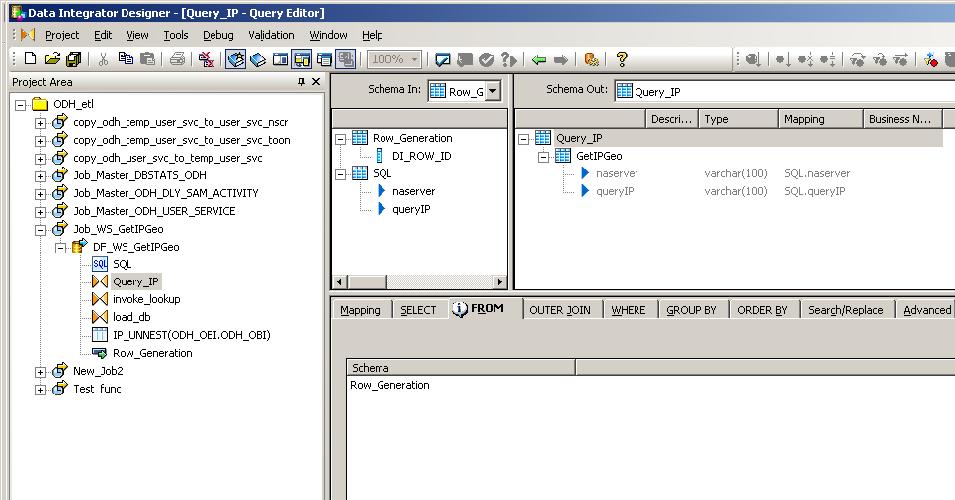The width and height of the screenshot is (955, 500).
Task: Click the Cut scissors icon
Action: (x=103, y=59)
